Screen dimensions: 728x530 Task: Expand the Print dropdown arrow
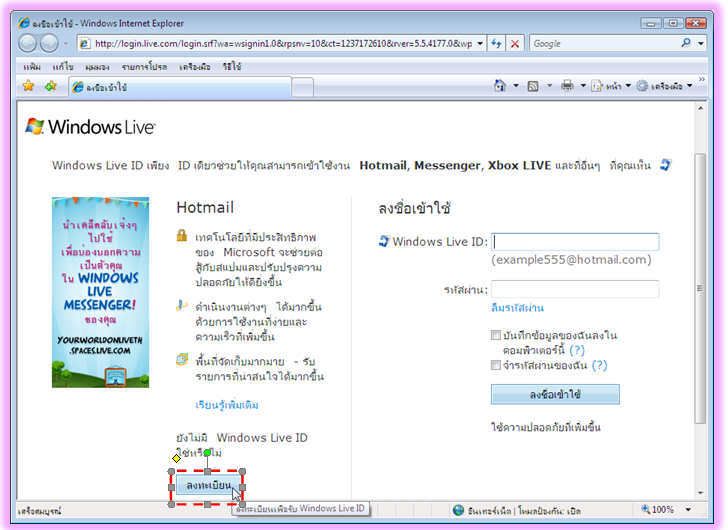583,86
